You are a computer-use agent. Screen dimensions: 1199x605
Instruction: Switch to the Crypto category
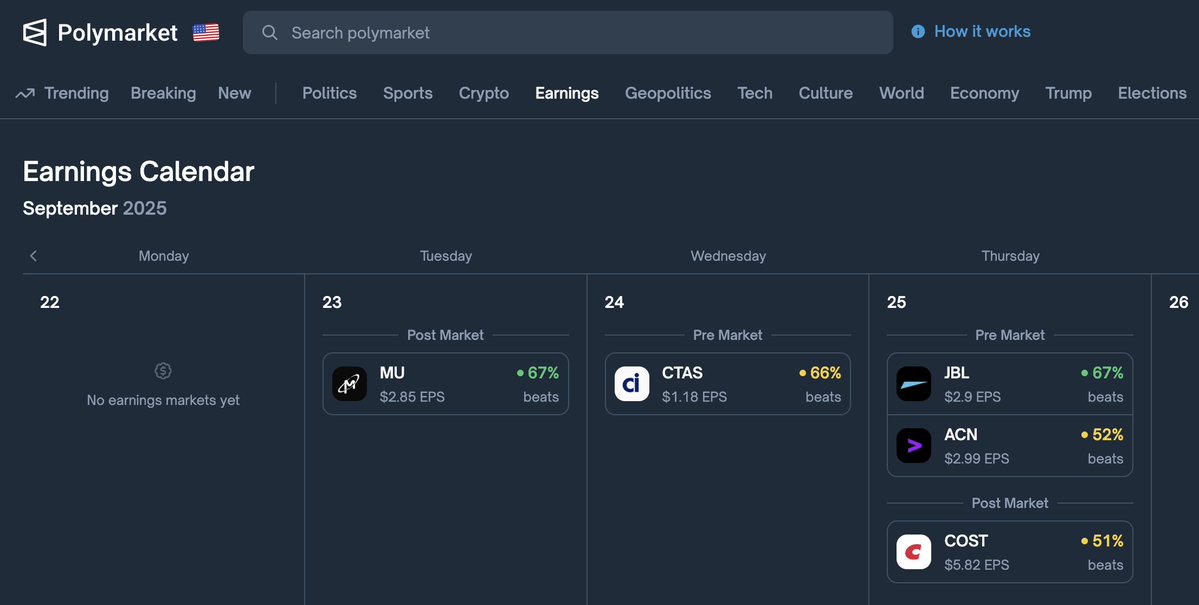point(483,93)
